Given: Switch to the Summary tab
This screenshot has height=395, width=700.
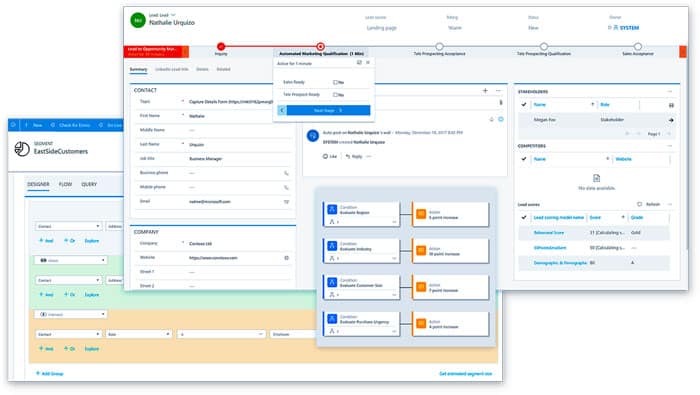Looking at the screenshot, I should click(x=138, y=69).
